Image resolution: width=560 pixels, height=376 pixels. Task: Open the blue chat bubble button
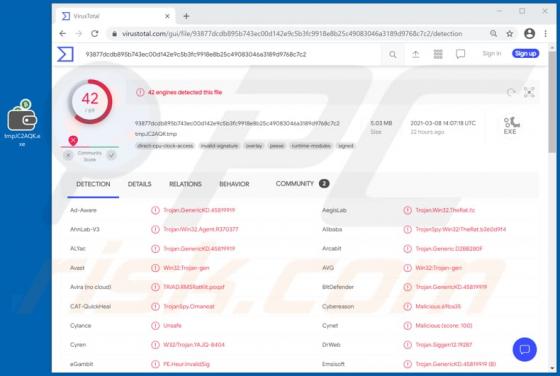524,349
